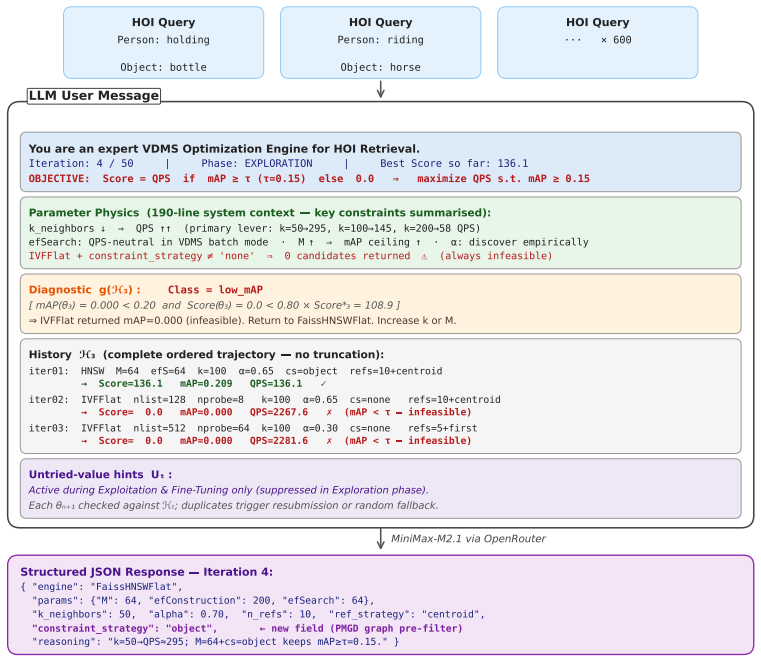Click the constraint_strategy object JSON line
This screenshot has height=662, width=761.
(x=125, y=629)
